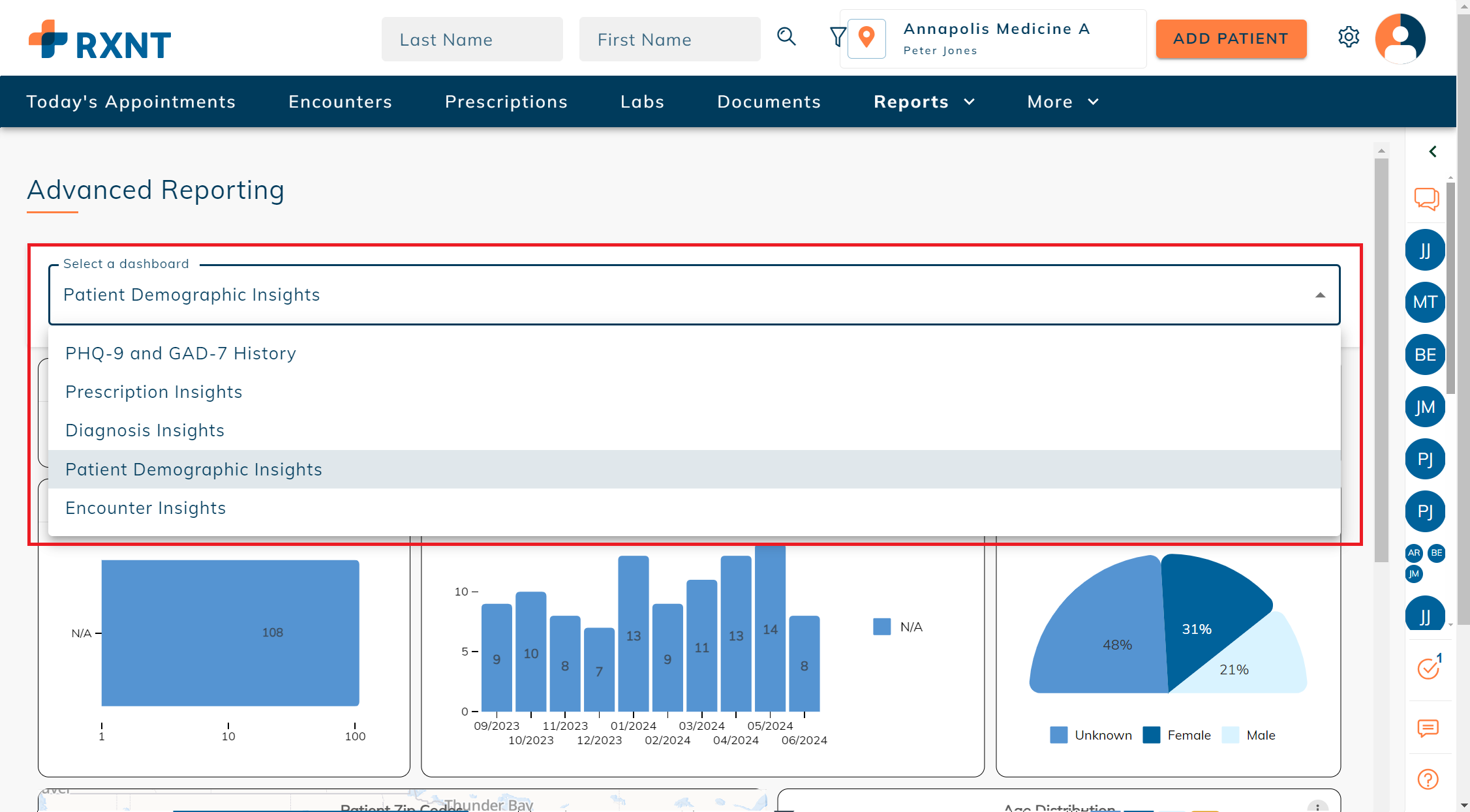1470x812 pixels.
Task: Click the Unknown legend color swatch
Action: point(1058,735)
